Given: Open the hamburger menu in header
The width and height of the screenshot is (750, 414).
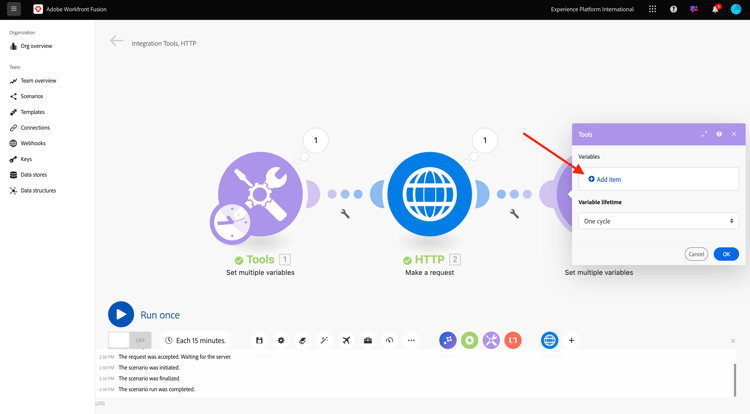Looking at the screenshot, I should point(13,9).
